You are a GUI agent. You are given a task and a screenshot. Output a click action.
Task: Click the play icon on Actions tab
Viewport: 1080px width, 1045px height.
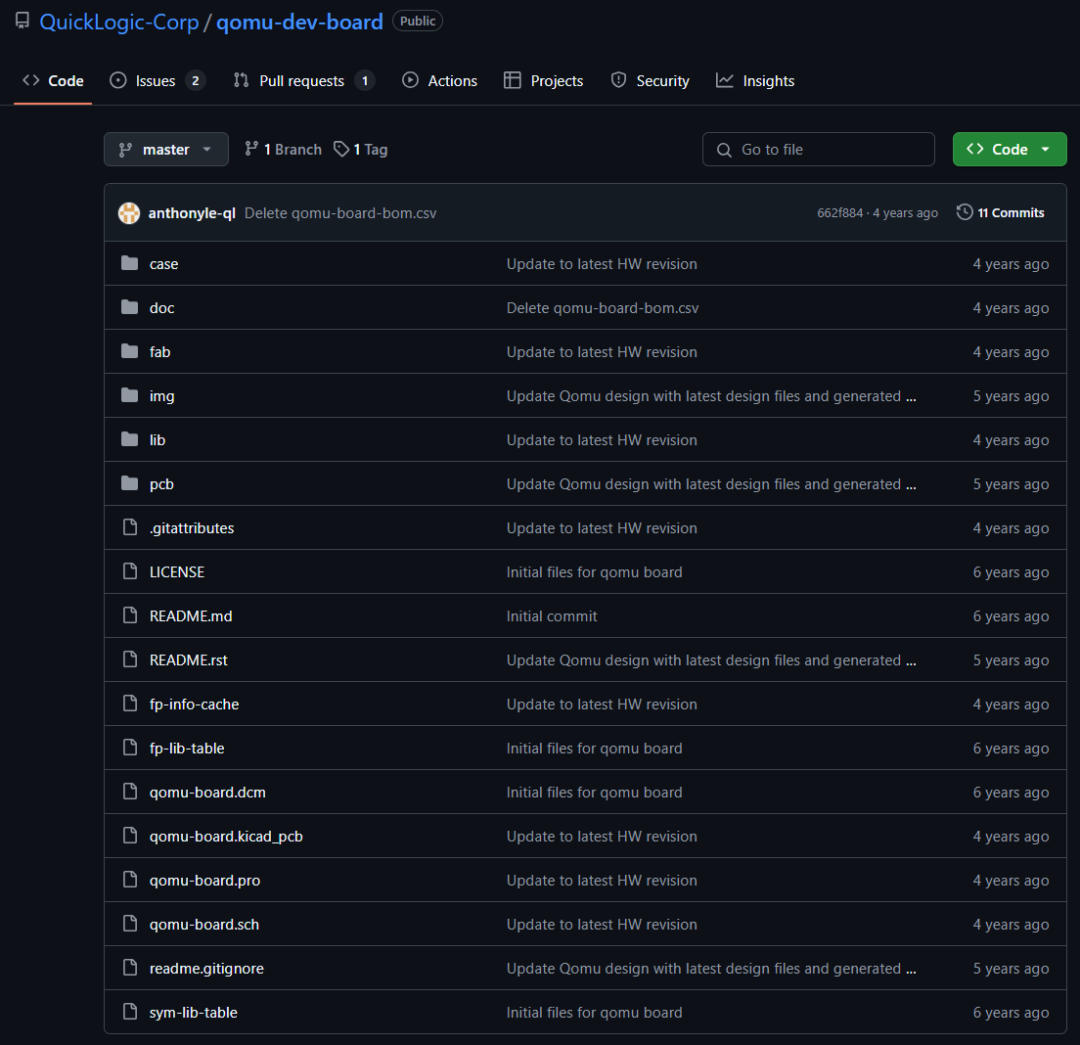point(410,80)
